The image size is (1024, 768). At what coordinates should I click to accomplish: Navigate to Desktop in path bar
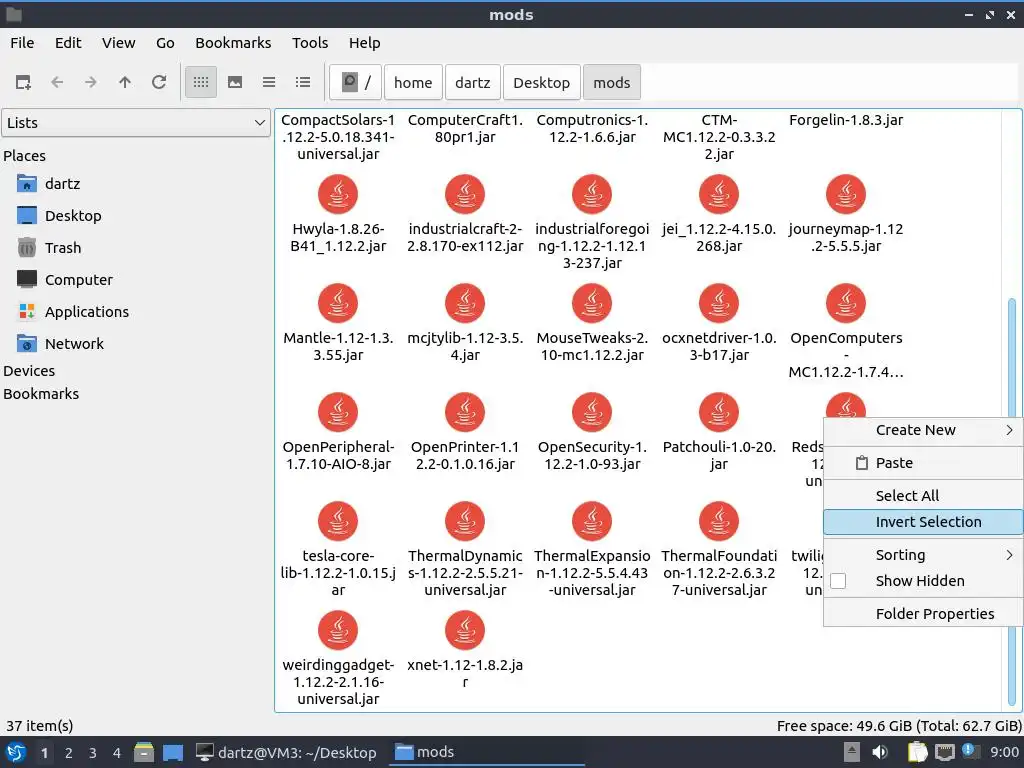click(541, 82)
